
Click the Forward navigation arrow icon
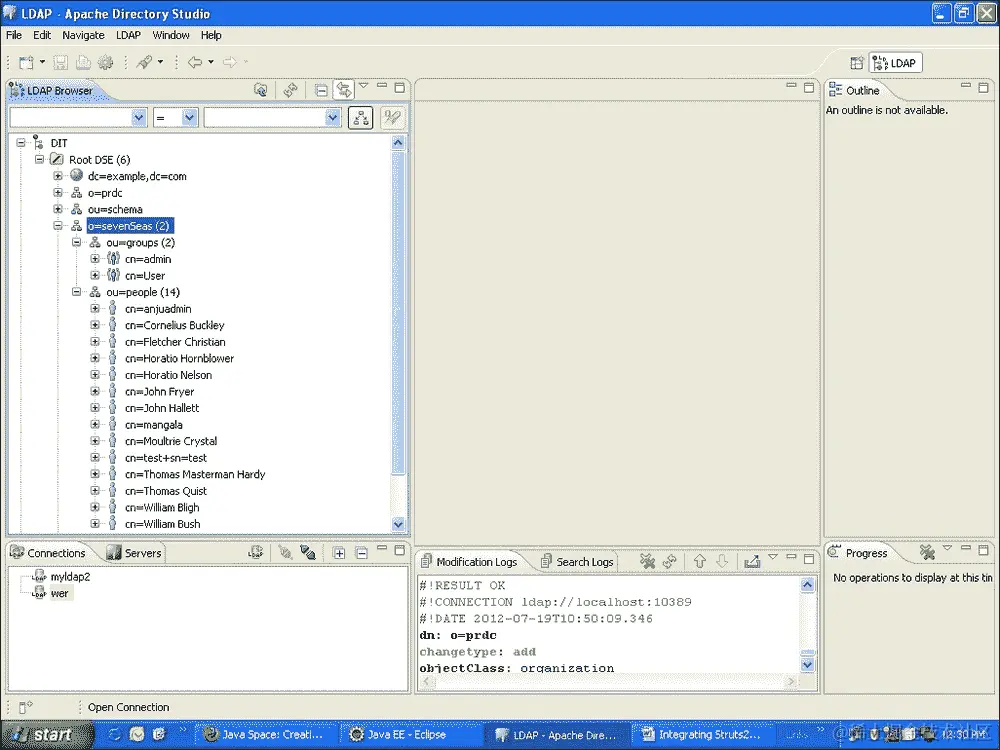(x=230, y=62)
